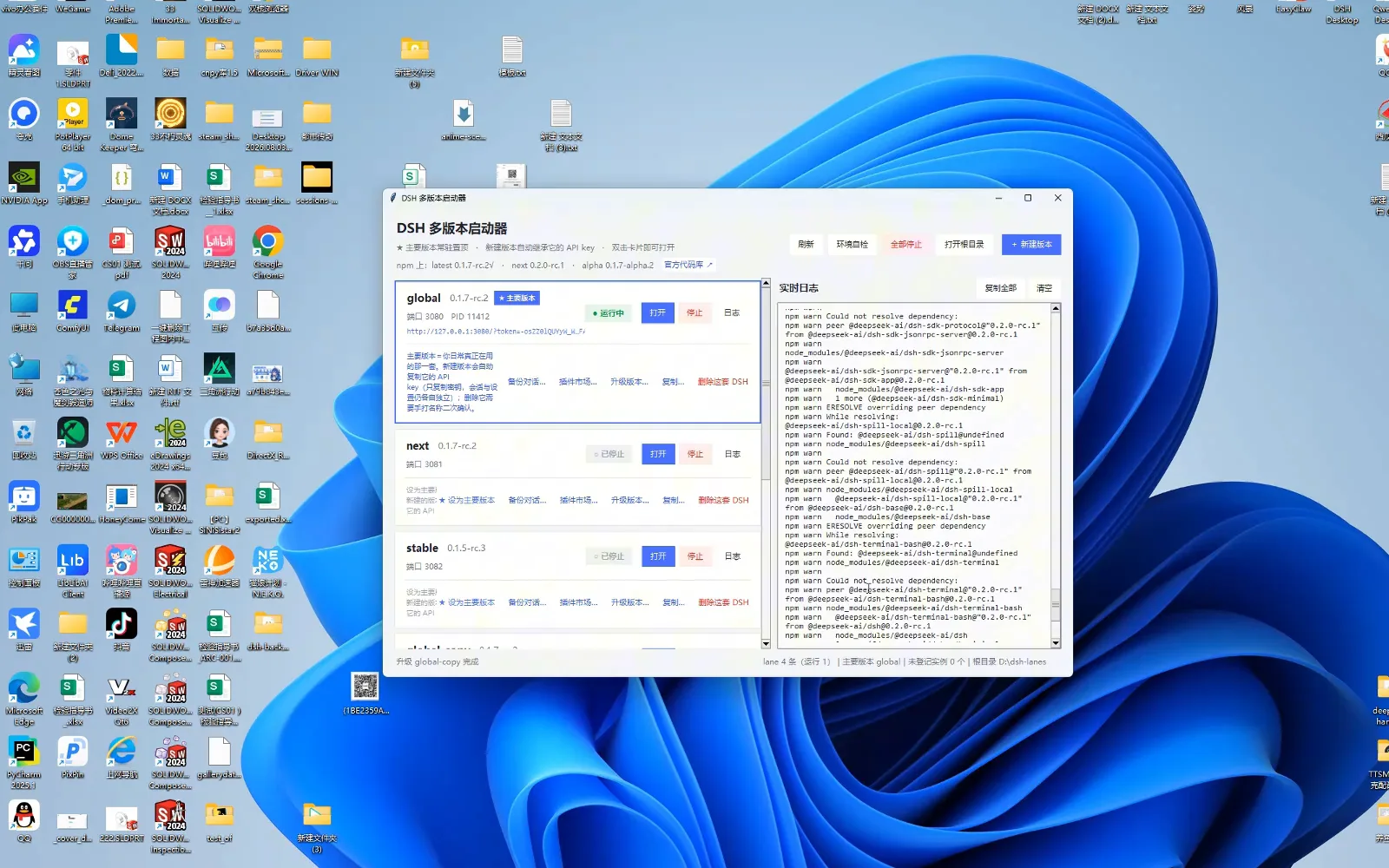The height and width of the screenshot is (868, 1389).
Task: Stop the global lane
Action: (694, 313)
